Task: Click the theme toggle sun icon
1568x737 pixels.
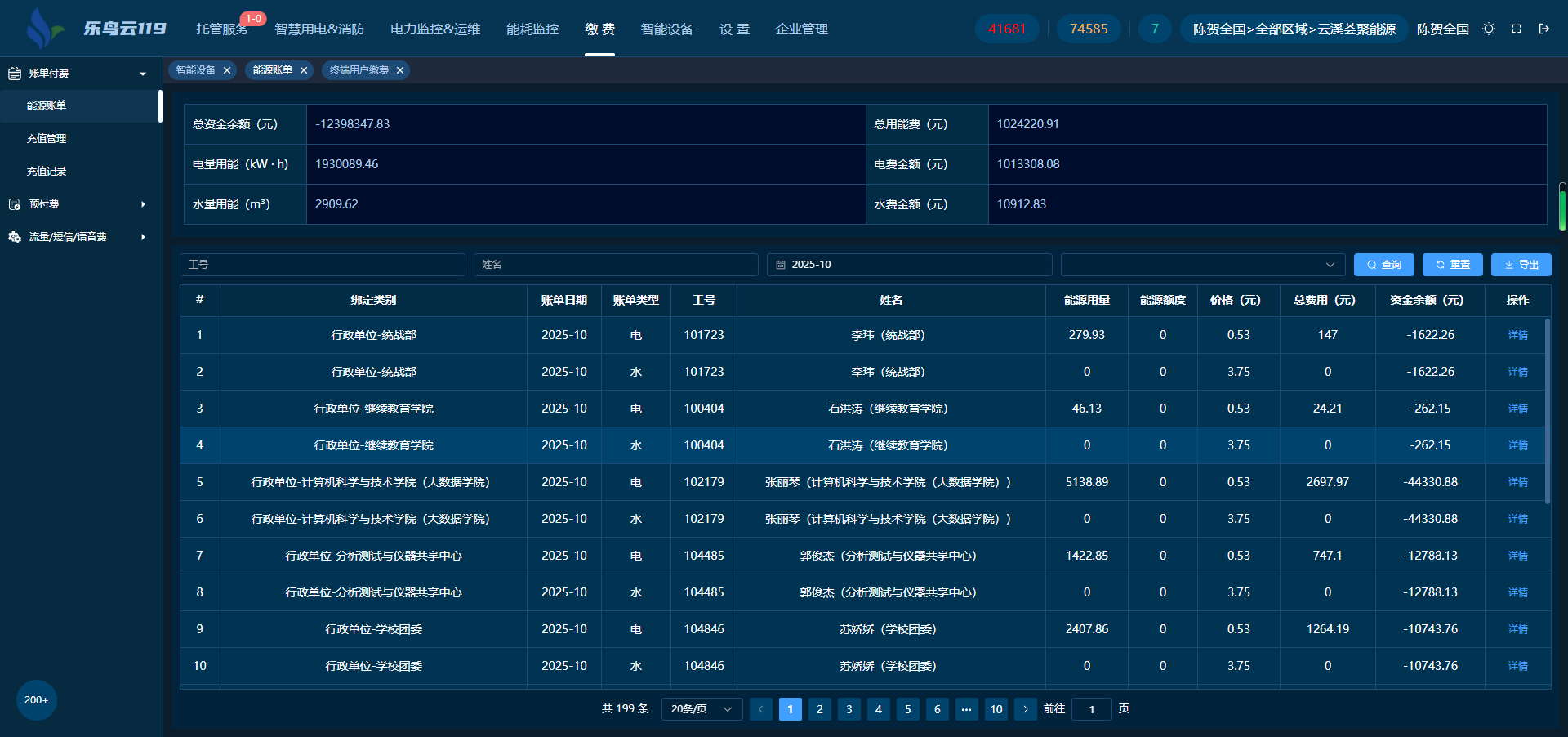Action: coord(1489,29)
